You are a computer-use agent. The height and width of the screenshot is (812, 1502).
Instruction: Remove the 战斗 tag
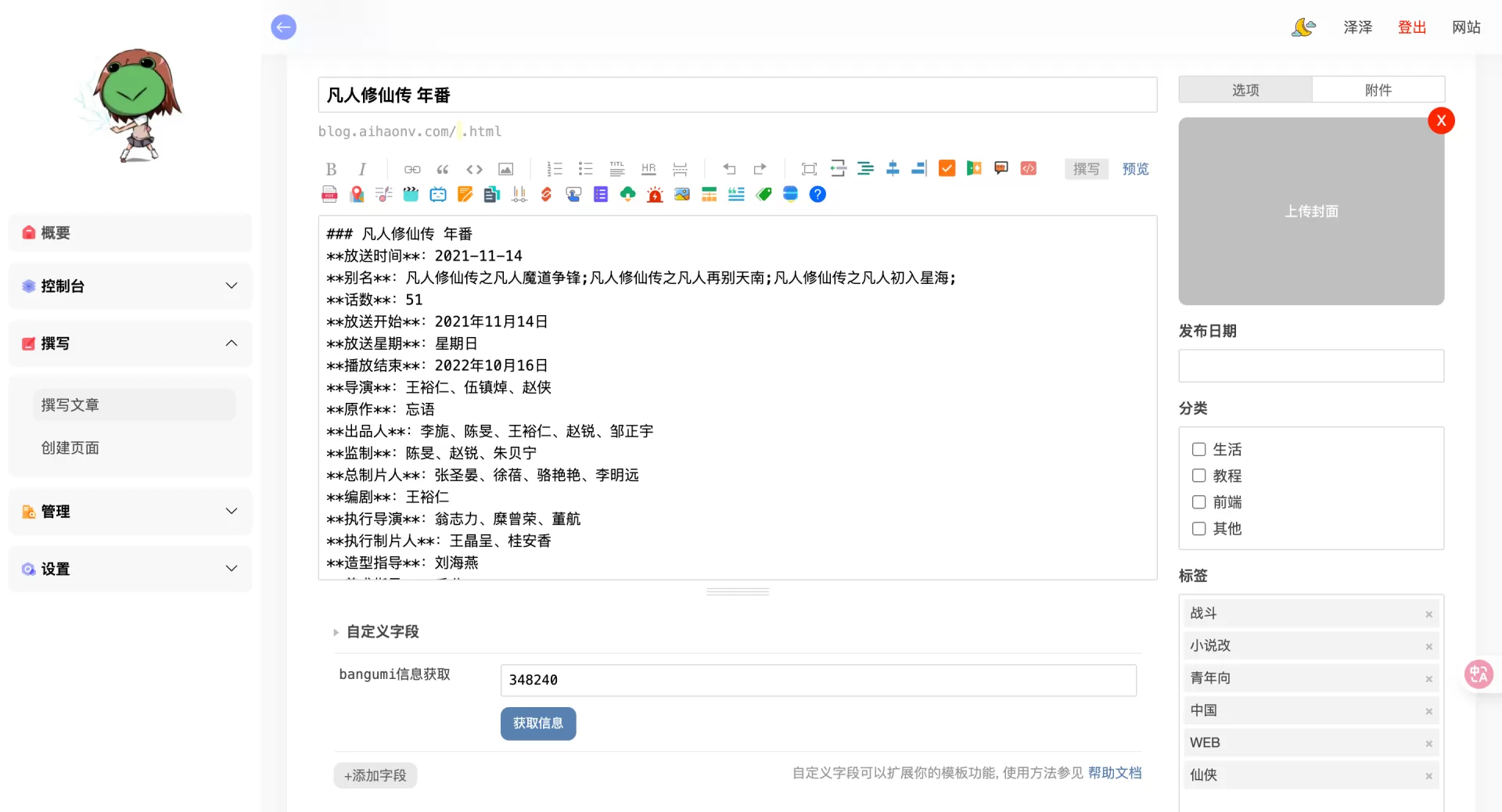(x=1429, y=614)
